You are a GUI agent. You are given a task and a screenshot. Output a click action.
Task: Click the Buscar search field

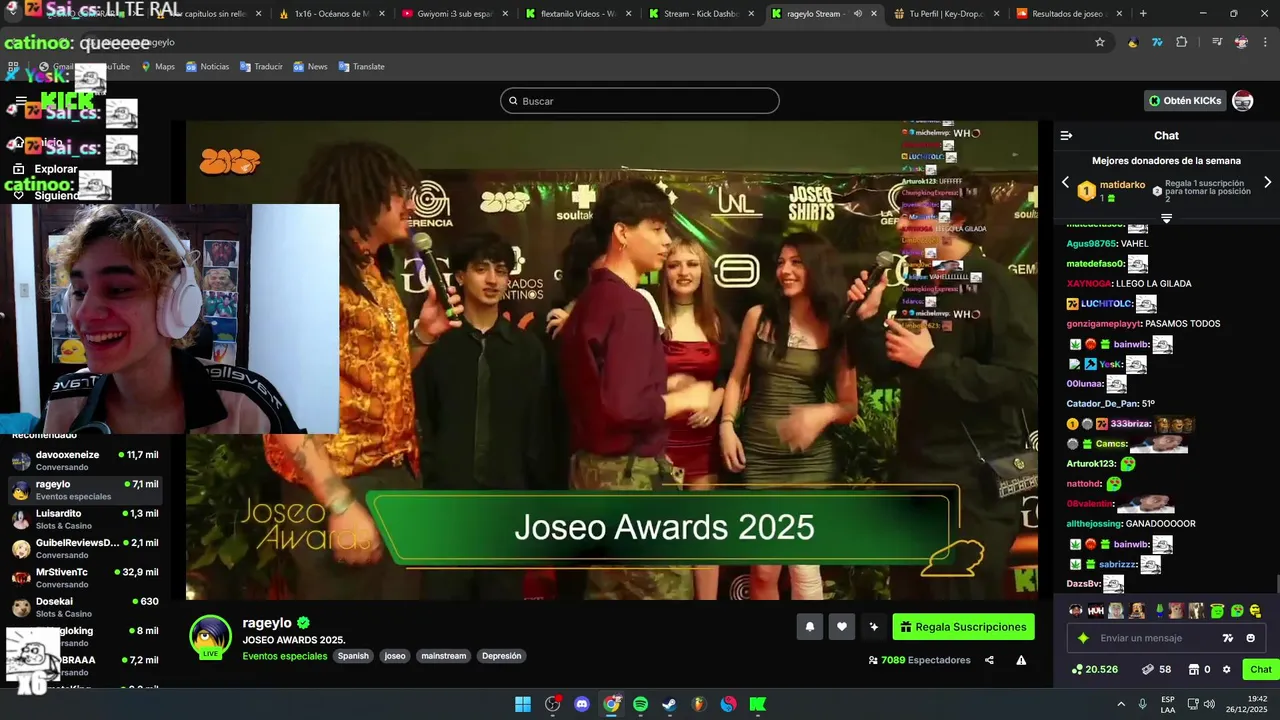[x=640, y=101]
